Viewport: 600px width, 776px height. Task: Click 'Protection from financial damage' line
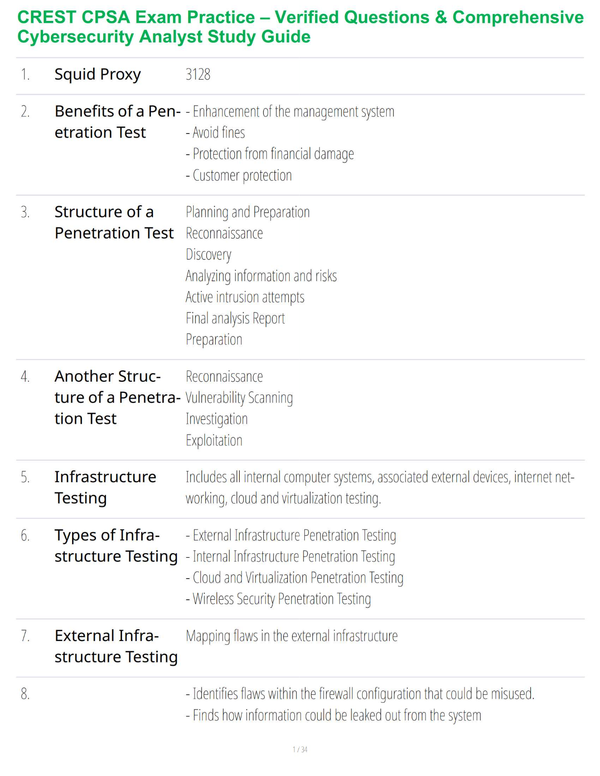(270, 154)
